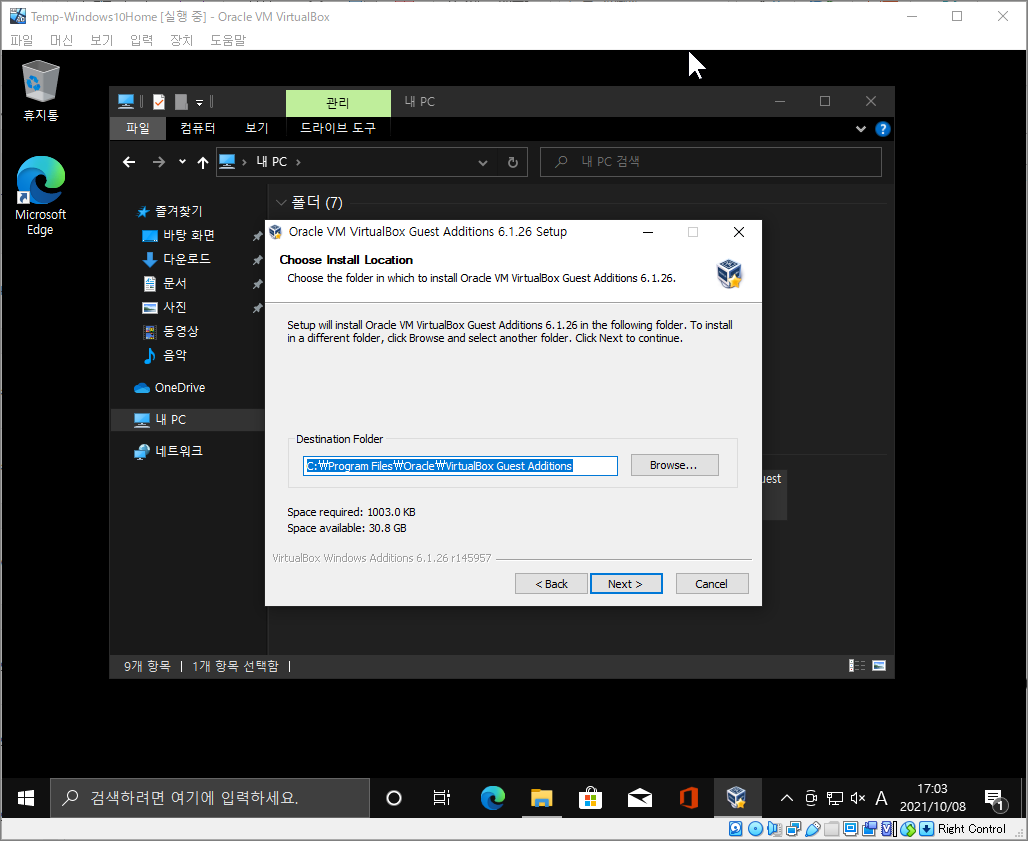Image resolution: width=1028 pixels, height=841 pixels.
Task: Refresh the Explorer address bar location
Action: 513,162
